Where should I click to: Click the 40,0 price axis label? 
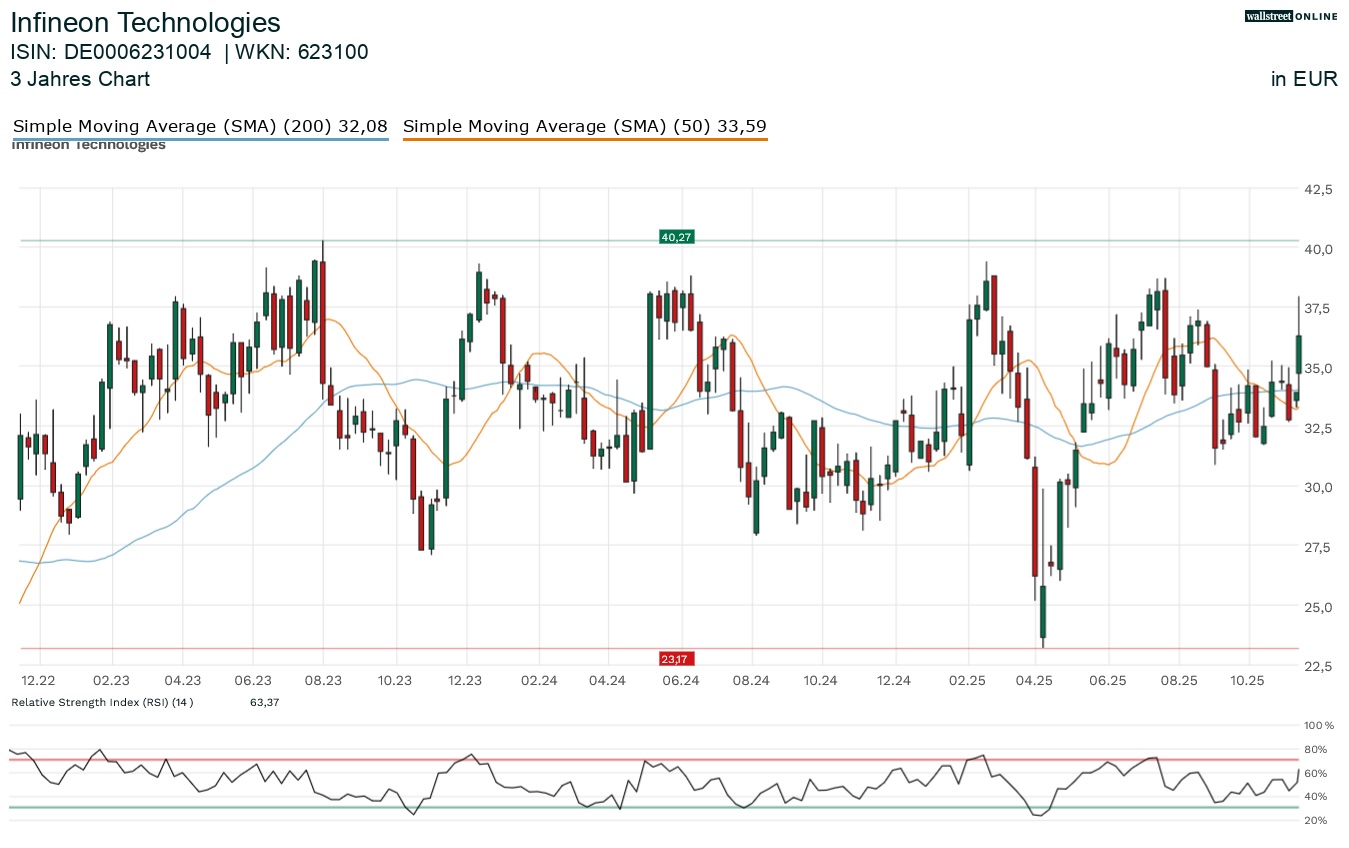1317,249
